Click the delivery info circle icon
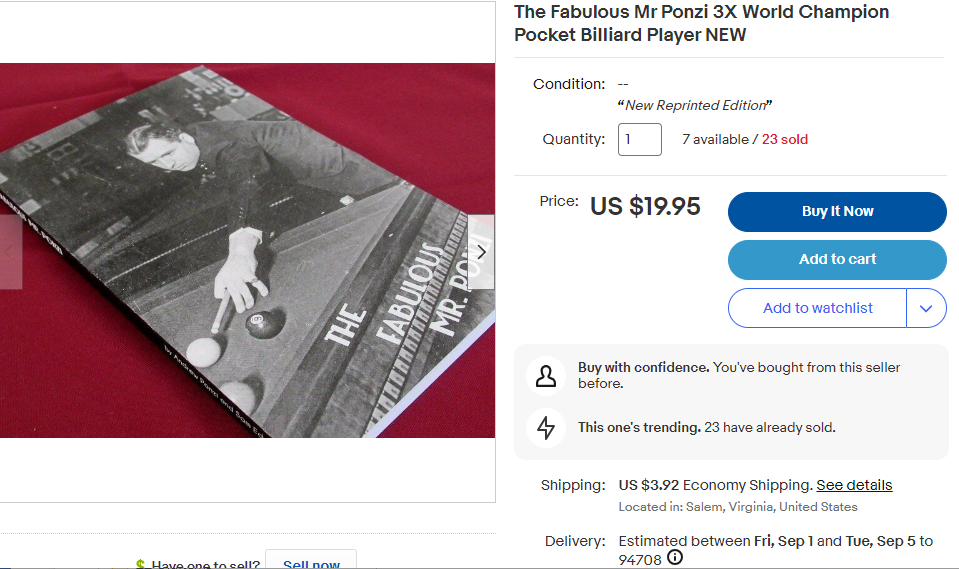The width and height of the screenshot is (959, 569). click(x=675, y=557)
